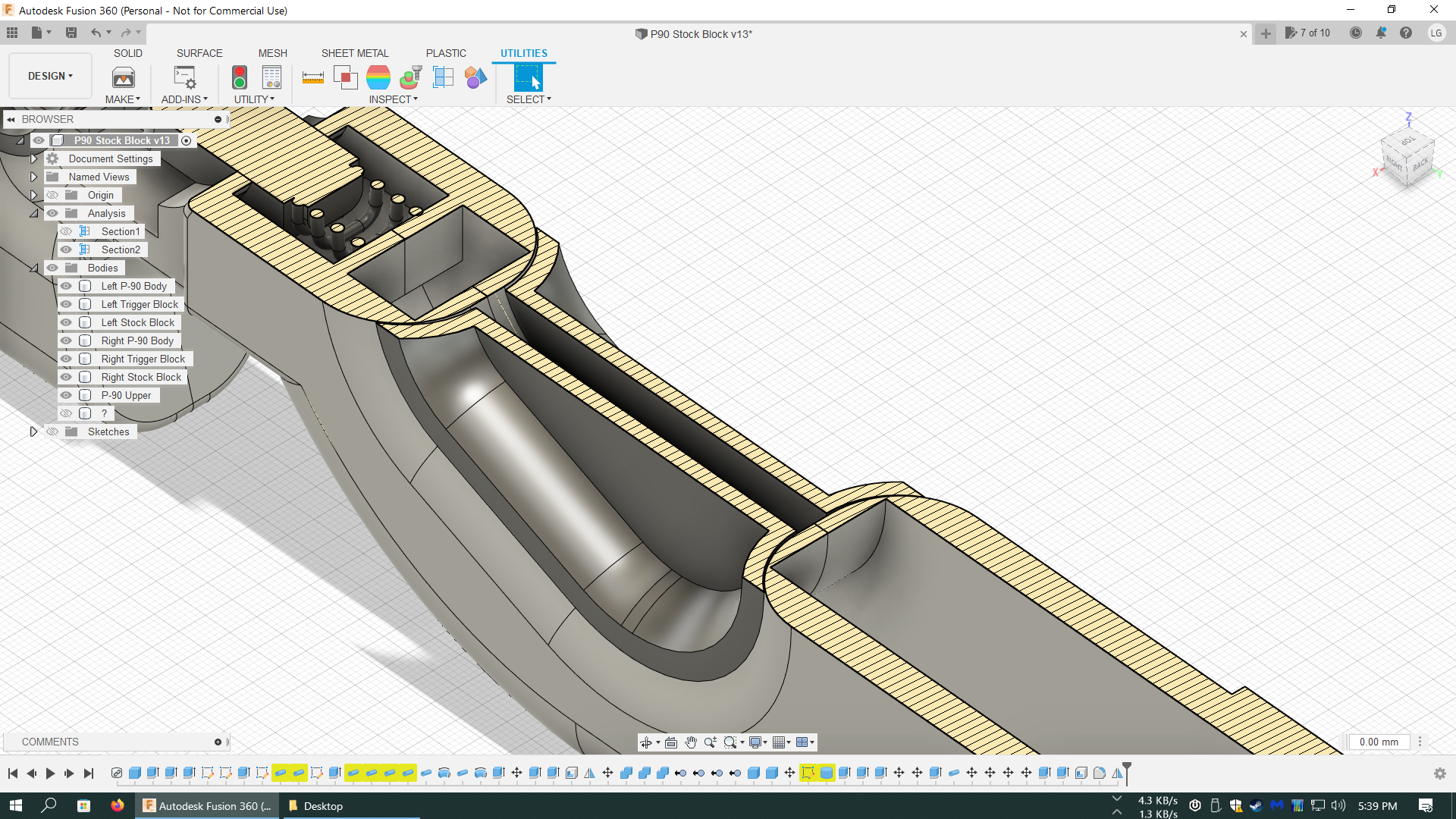Switch to the SOLID tab
1456x819 pixels.
(128, 53)
